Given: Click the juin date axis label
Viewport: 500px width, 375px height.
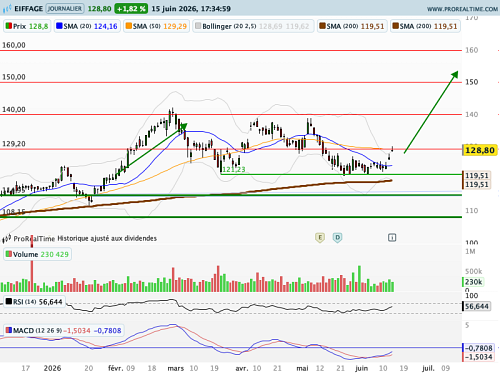Looking at the screenshot, I should tap(361, 368).
